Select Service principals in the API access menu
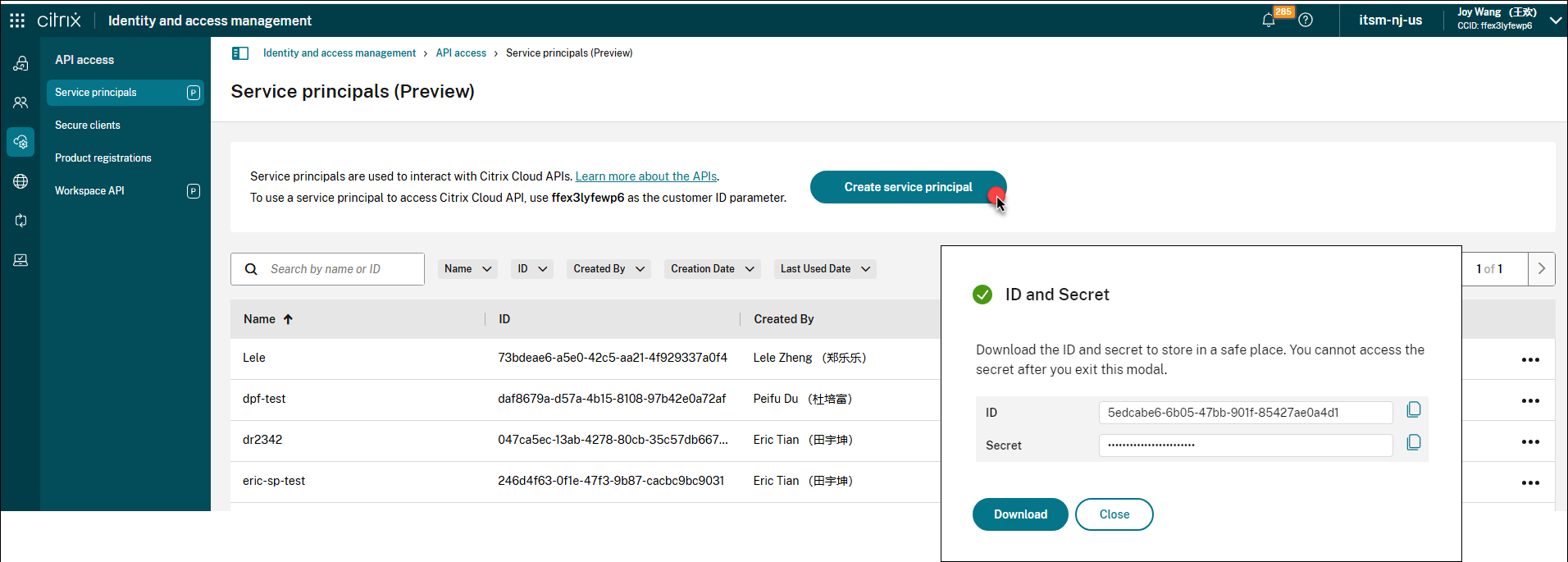Screen dimensions: 1568x562 click(x=125, y=93)
